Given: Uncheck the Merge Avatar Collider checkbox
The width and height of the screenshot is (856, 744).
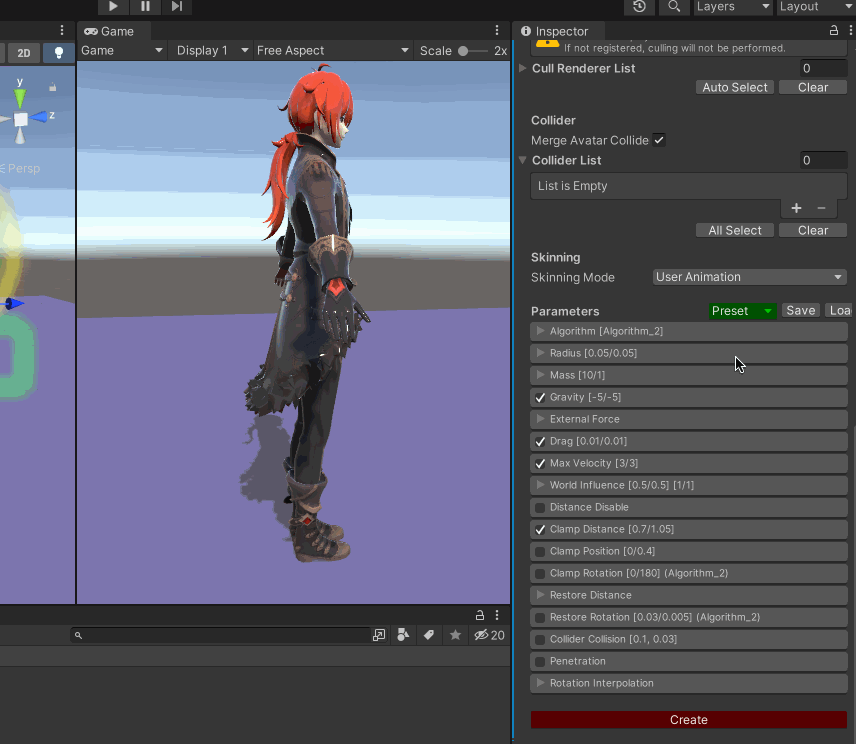Looking at the screenshot, I should 659,141.
